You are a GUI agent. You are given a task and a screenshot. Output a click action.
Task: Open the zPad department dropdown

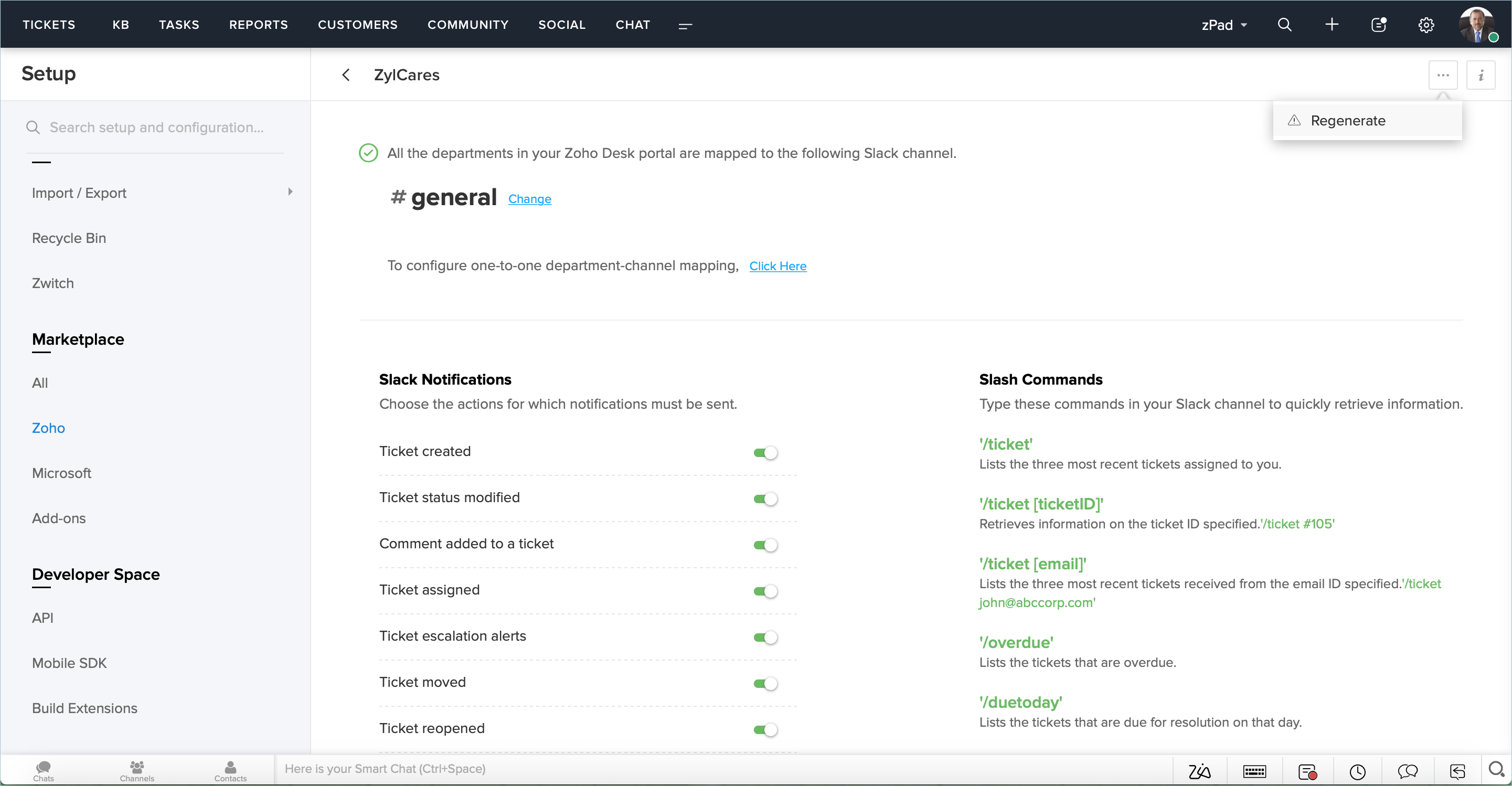tap(1224, 25)
